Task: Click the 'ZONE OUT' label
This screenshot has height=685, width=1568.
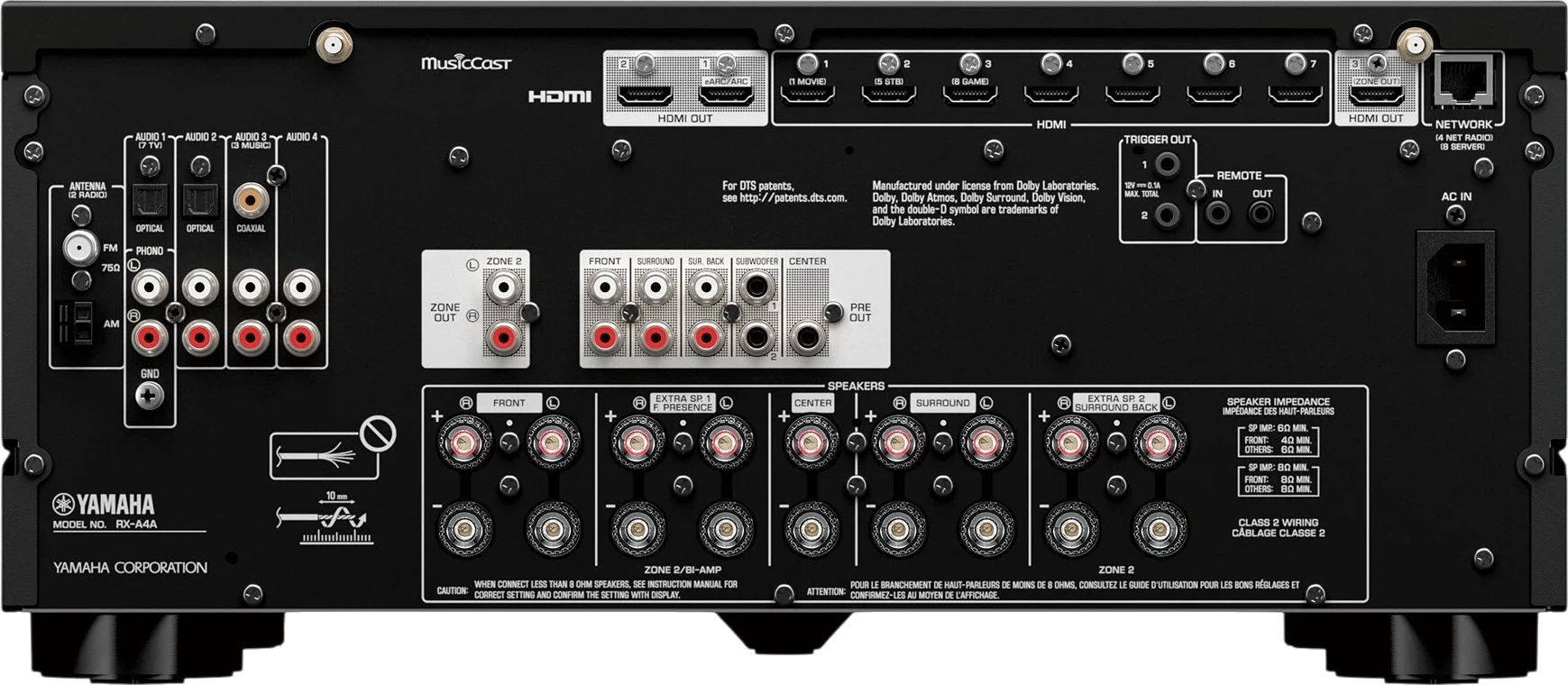Action: [445, 313]
